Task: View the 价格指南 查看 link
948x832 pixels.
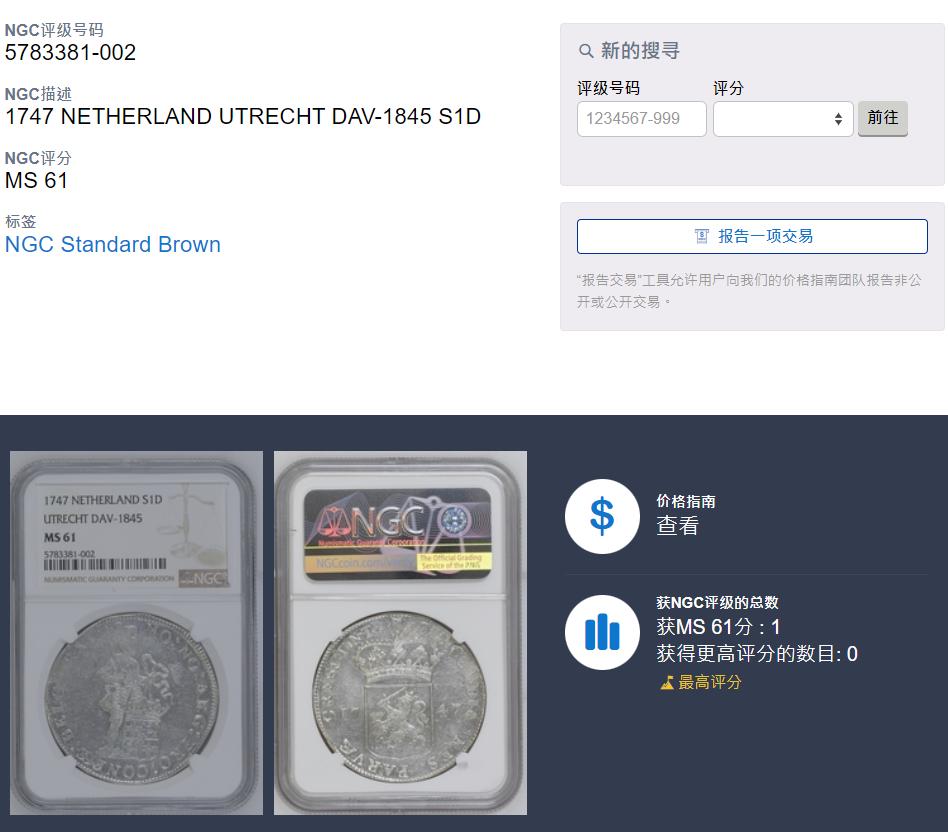Action: coord(677,525)
